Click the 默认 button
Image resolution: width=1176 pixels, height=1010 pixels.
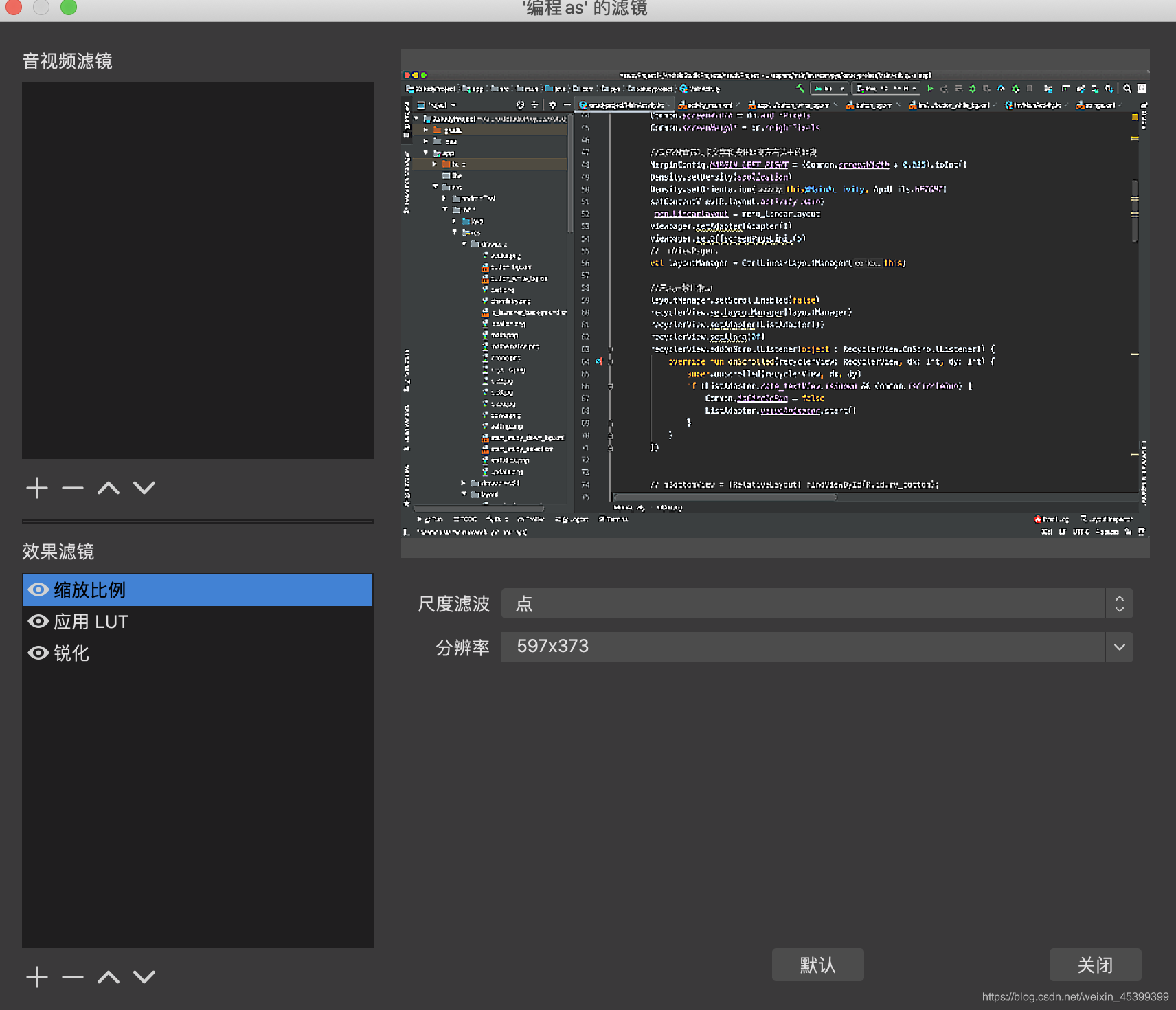tap(817, 965)
